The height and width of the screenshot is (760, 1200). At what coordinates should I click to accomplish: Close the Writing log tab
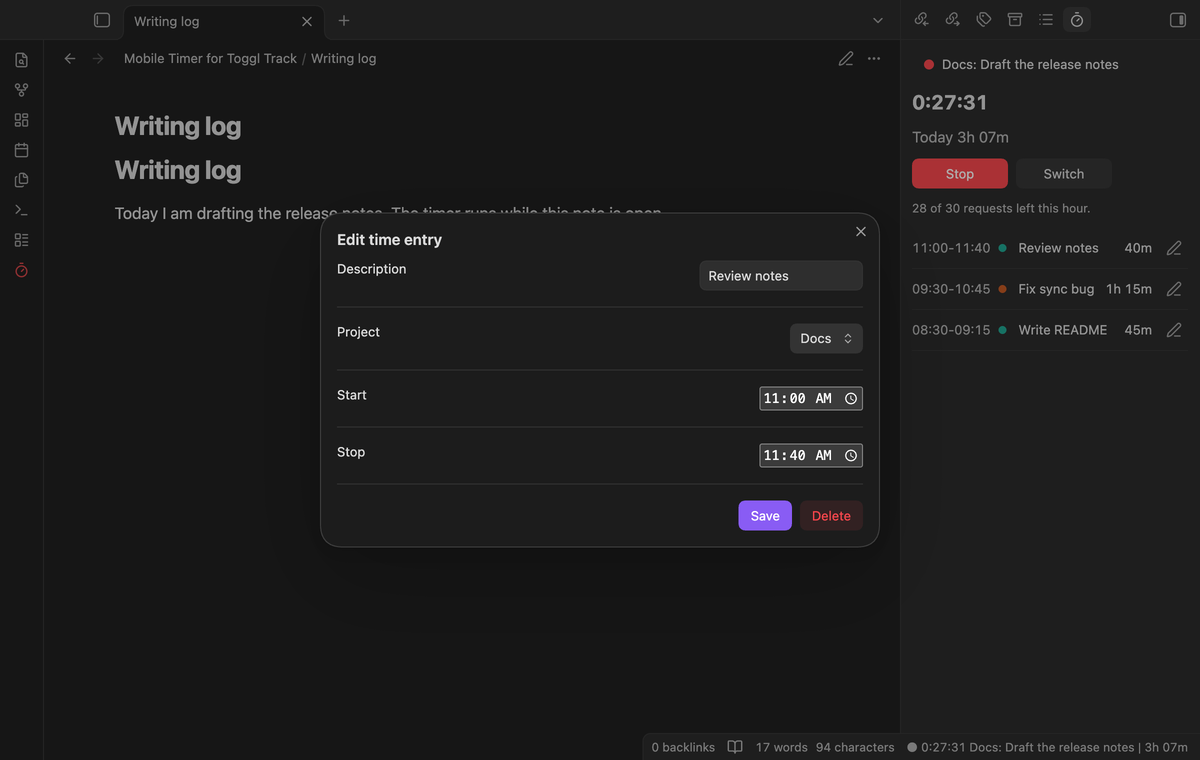click(306, 21)
